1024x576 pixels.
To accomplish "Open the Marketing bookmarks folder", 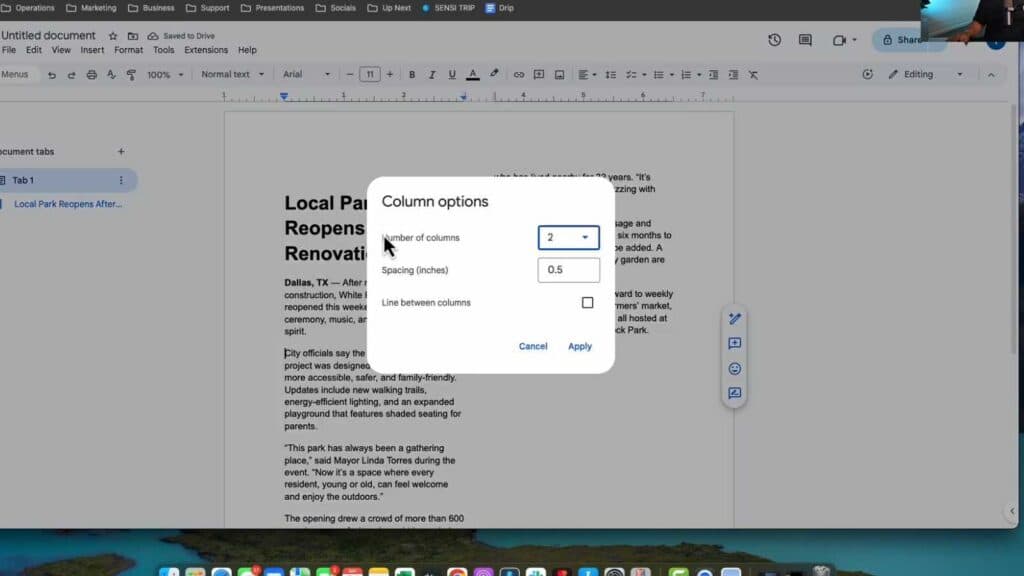I will point(91,8).
